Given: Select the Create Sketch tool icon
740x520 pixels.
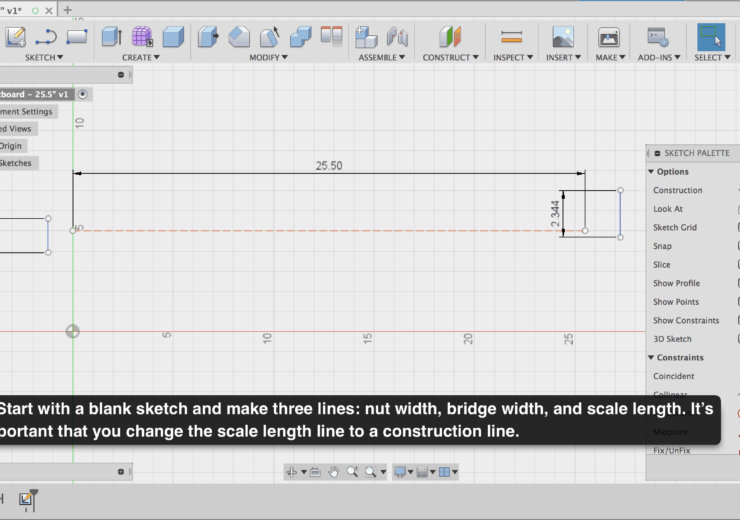Looking at the screenshot, I should pyautogui.click(x=14, y=37).
